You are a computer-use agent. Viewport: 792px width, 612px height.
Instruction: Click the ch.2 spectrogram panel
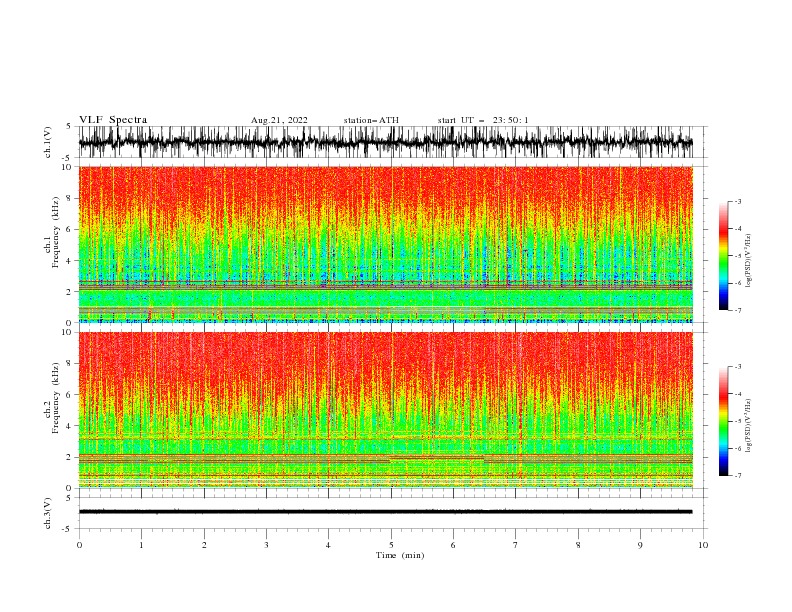(x=386, y=410)
